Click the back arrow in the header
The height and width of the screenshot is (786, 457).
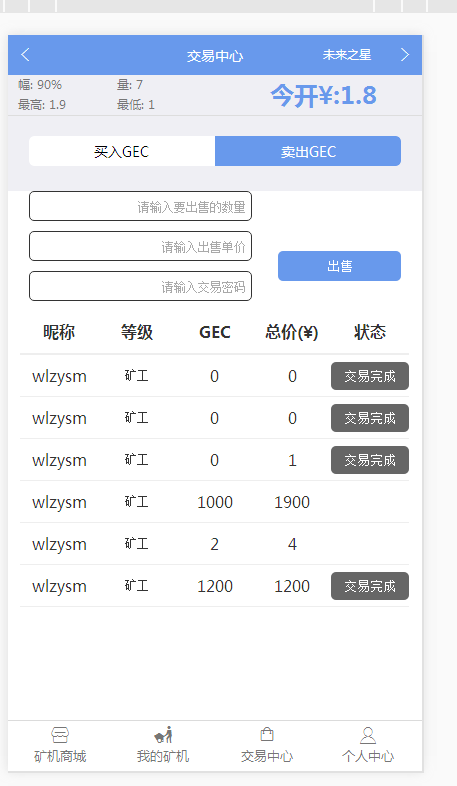pyautogui.click(x=26, y=55)
